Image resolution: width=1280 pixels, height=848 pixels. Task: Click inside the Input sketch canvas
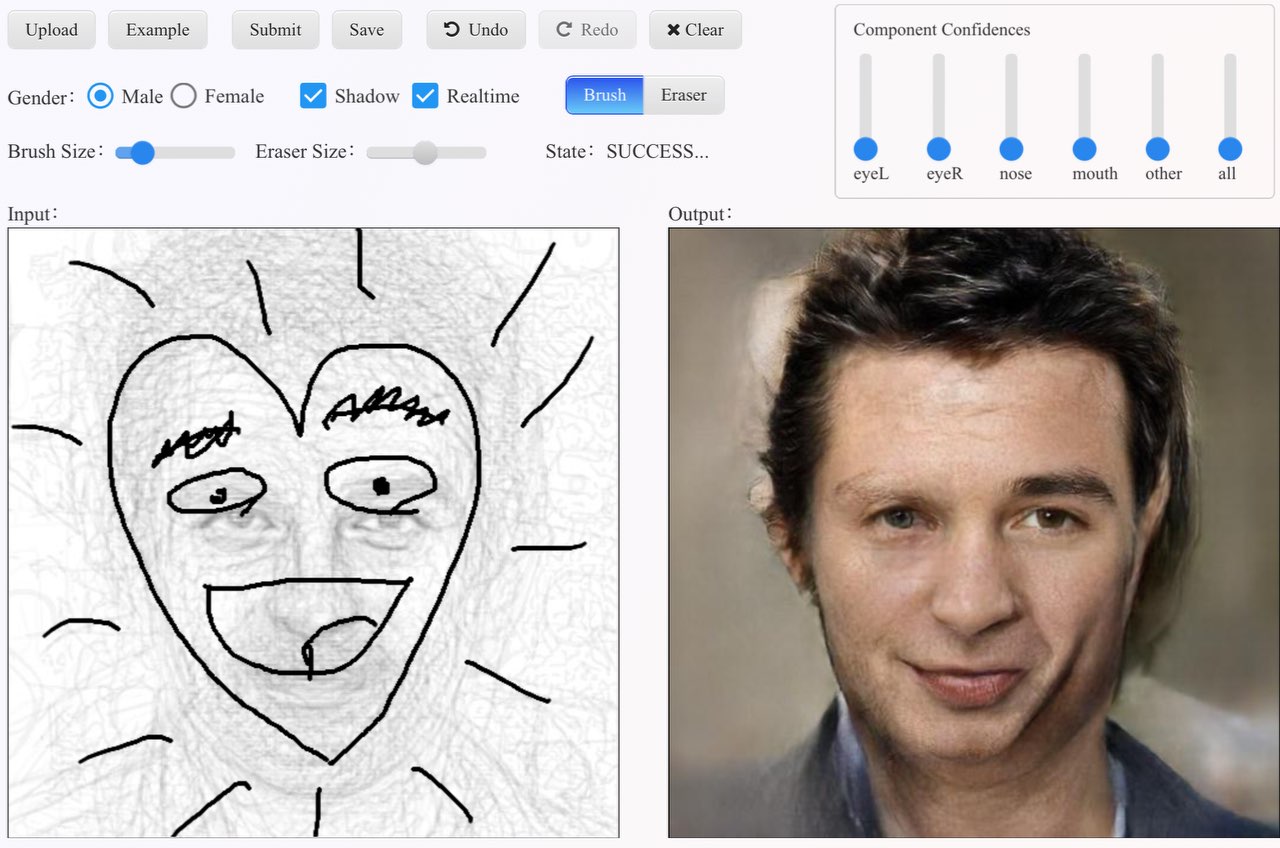[x=313, y=532]
